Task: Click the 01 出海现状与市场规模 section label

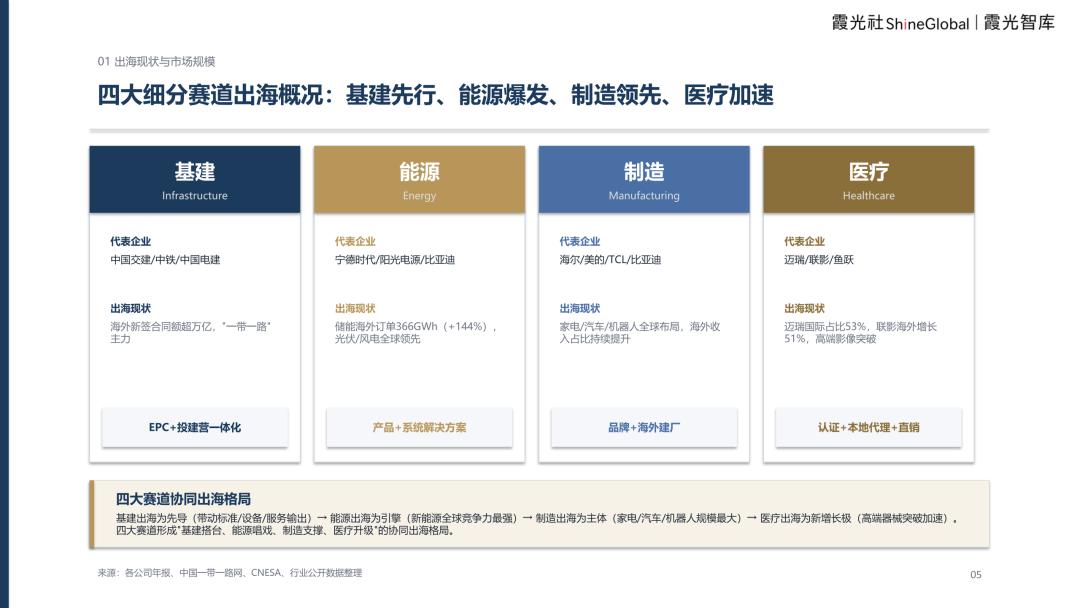Action: coord(156,61)
